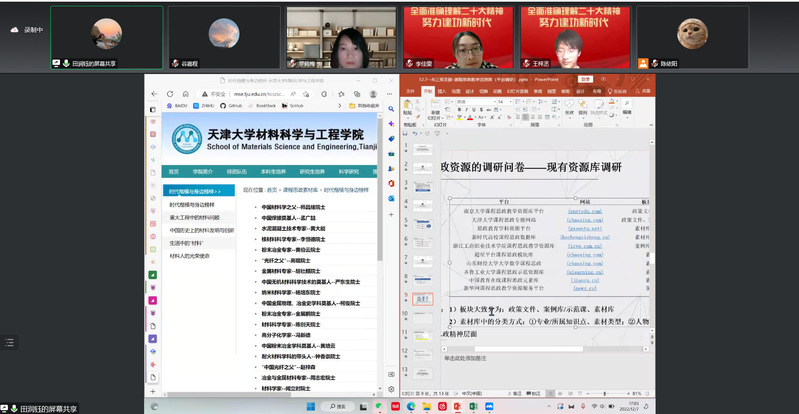Click the 重大工程中的材料问题 sidebar link
This screenshot has width=799, height=414.
pos(194,217)
